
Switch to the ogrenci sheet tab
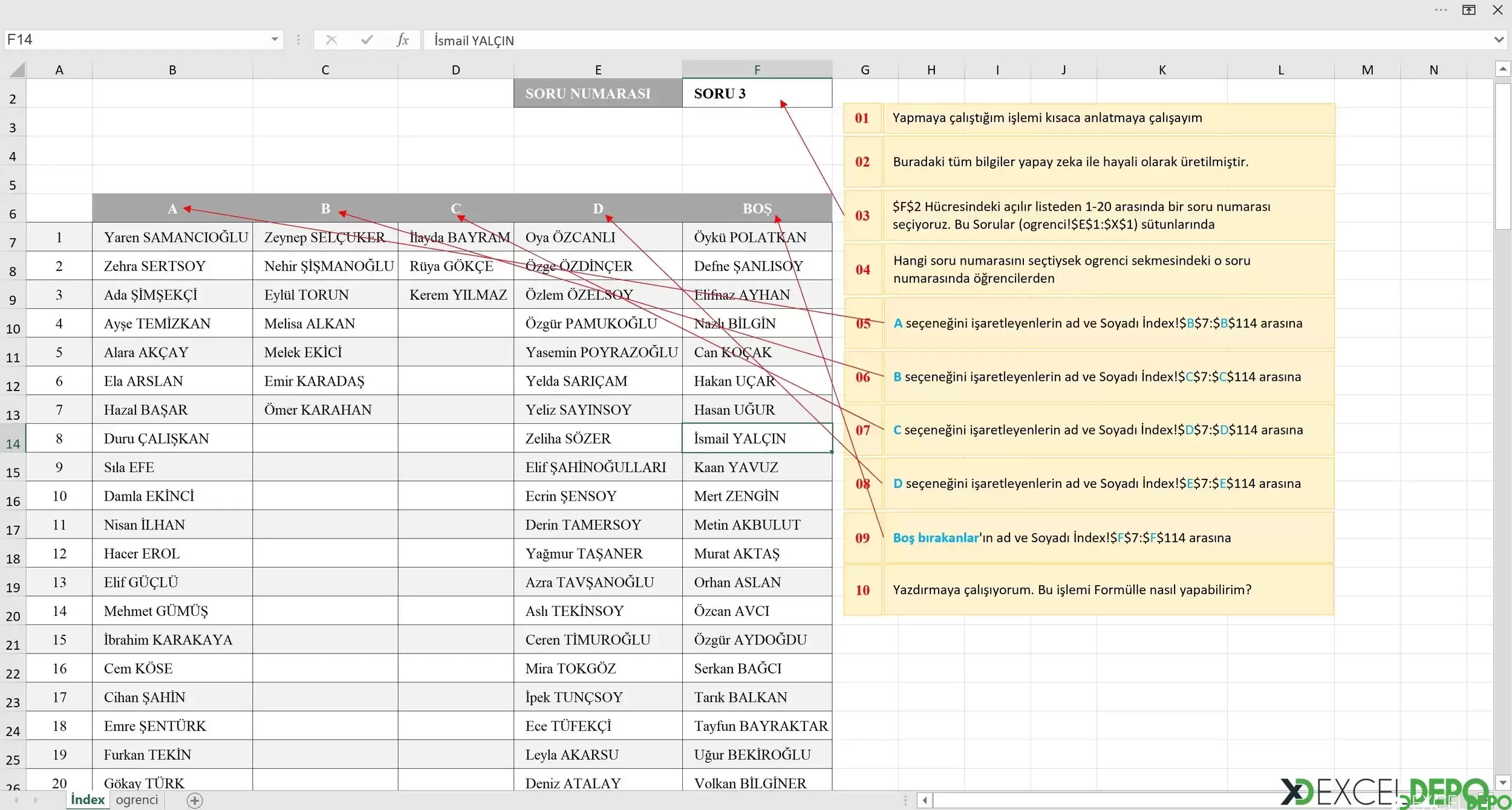137,800
